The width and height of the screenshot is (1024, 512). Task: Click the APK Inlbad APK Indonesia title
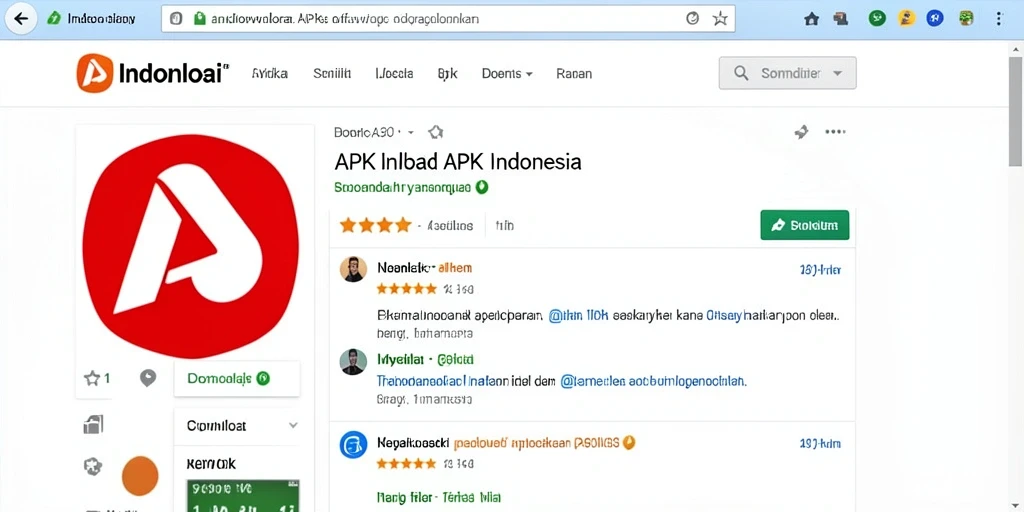pyautogui.click(x=457, y=161)
